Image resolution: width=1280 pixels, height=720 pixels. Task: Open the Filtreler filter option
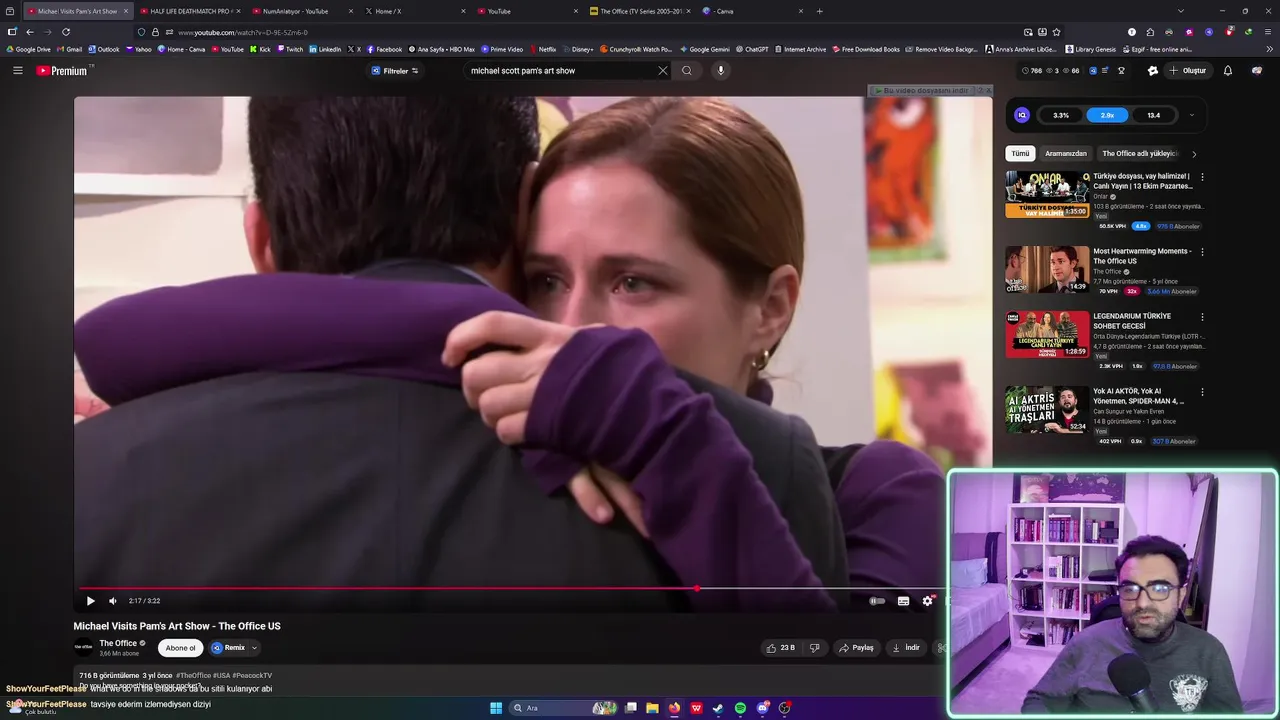click(395, 71)
